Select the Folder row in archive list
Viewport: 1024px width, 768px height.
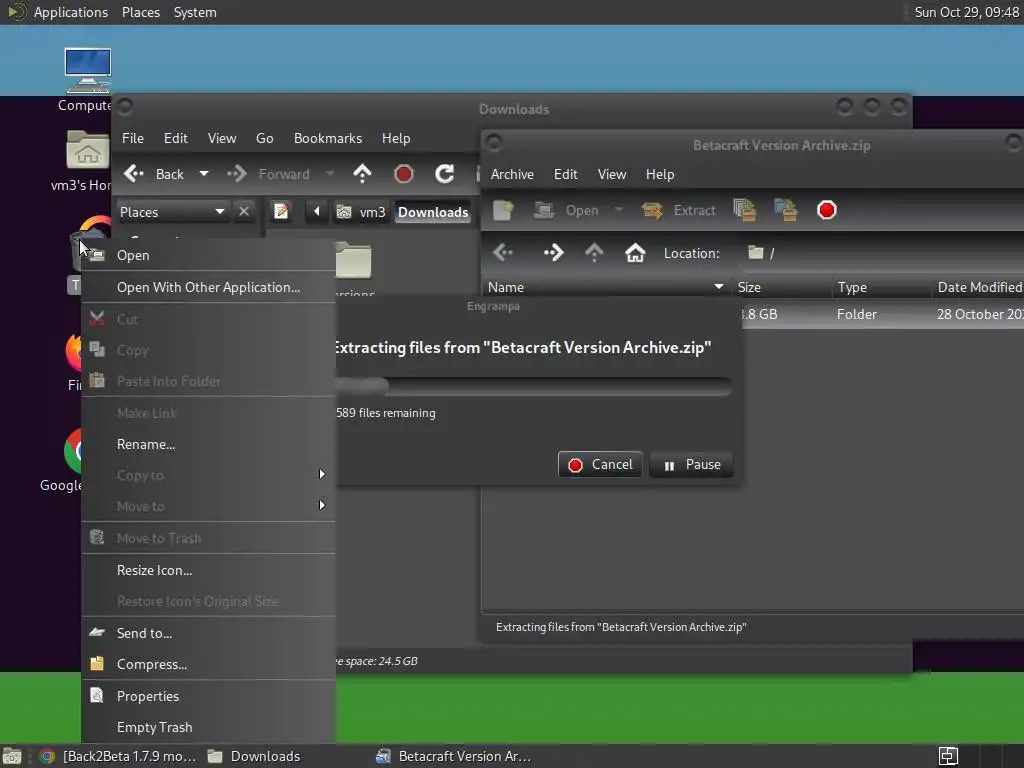click(x=882, y=314)
